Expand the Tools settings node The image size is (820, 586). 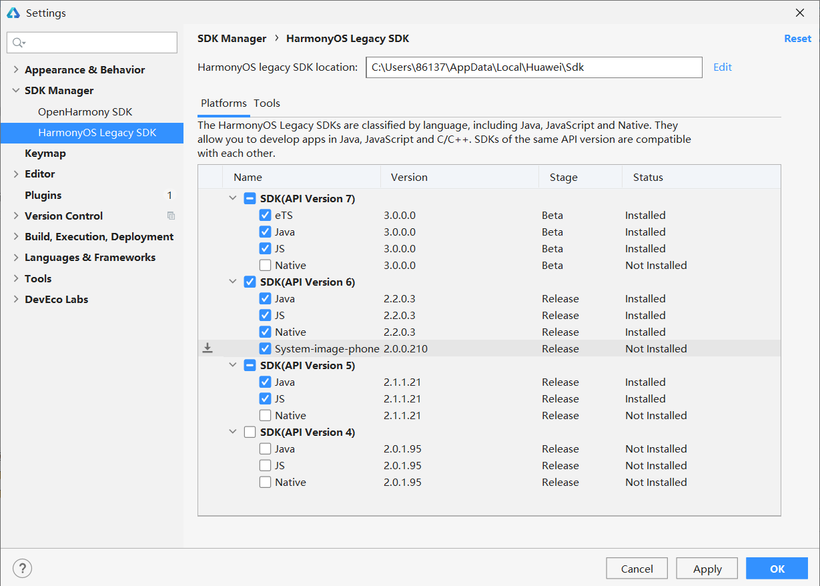pos(16,279)
